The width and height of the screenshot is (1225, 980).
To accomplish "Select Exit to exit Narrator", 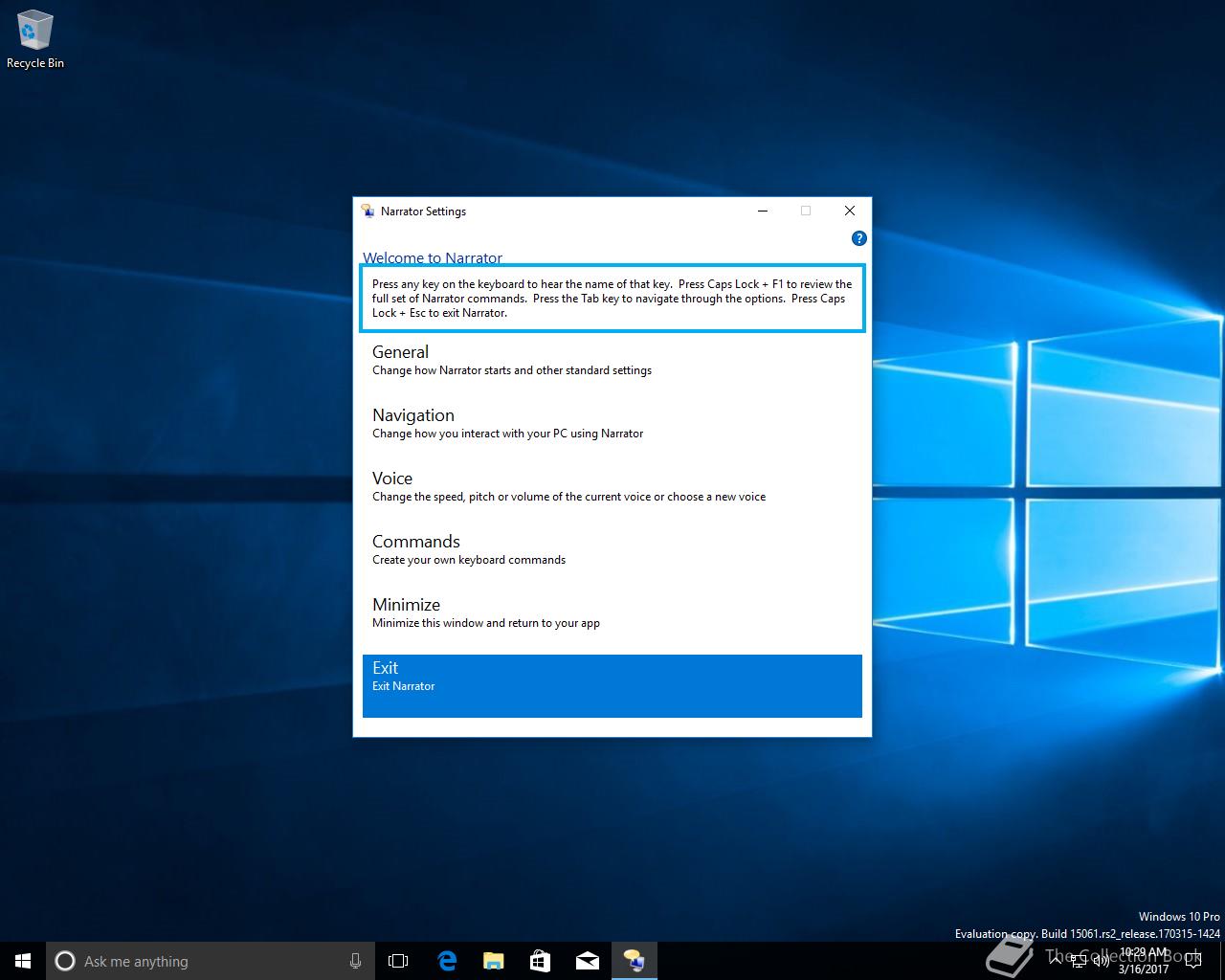I will point(612,685).
